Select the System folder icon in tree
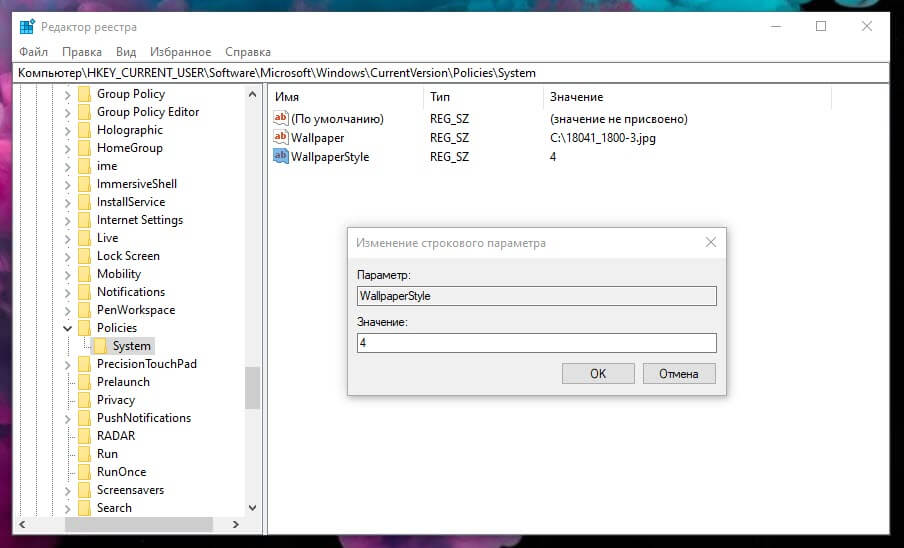Image resolution: width=904 pixels, height=548 pixels. click(100, 346)
